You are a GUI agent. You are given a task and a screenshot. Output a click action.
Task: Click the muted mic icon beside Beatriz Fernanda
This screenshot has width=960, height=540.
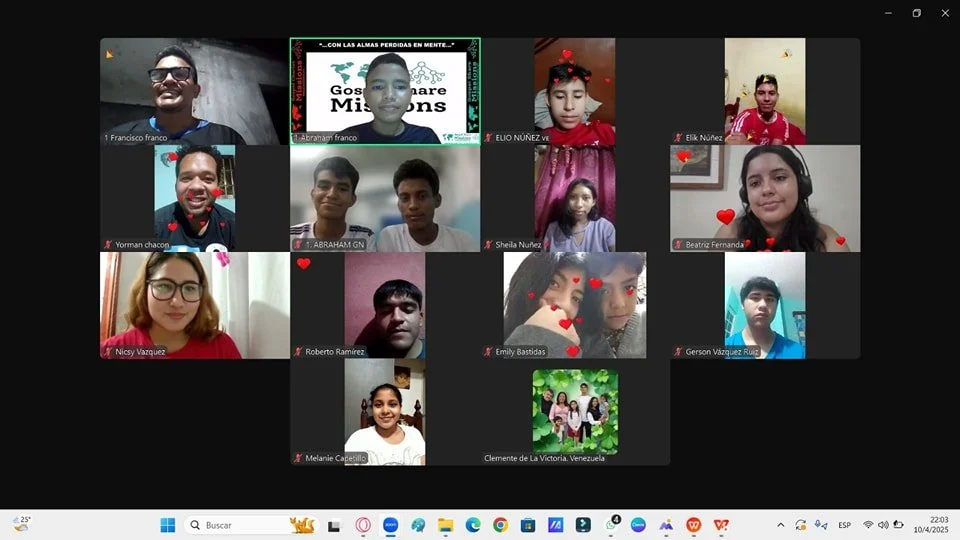click(678, 245)
